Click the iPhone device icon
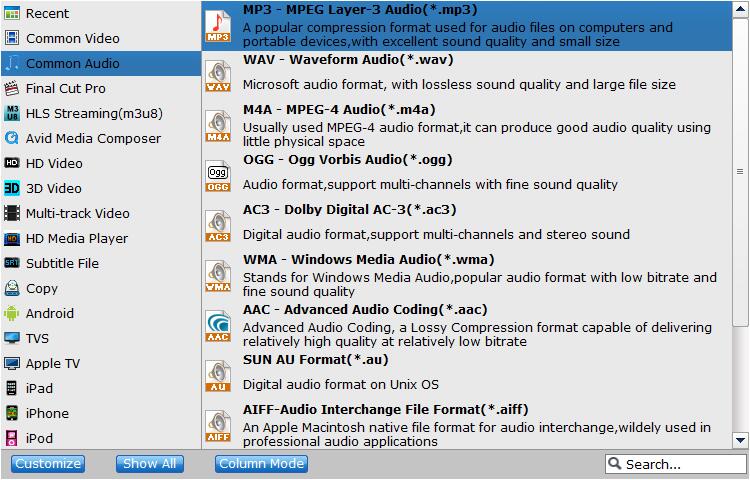 (11, 413)
